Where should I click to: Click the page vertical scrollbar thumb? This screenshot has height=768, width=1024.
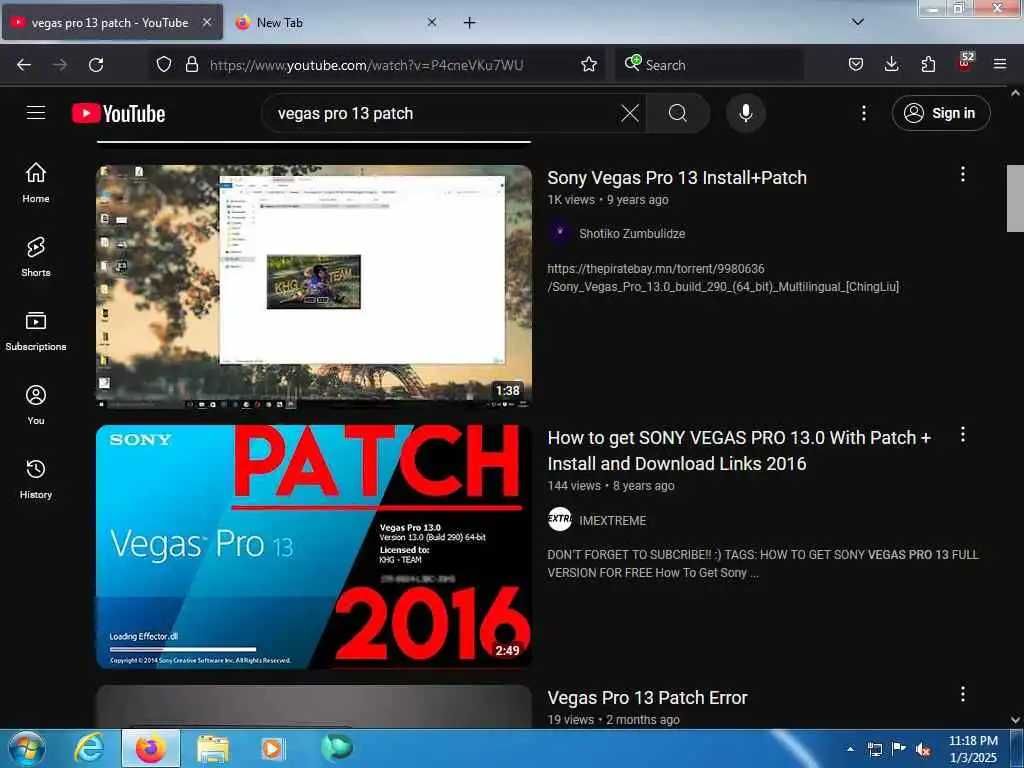(1015, 199)
